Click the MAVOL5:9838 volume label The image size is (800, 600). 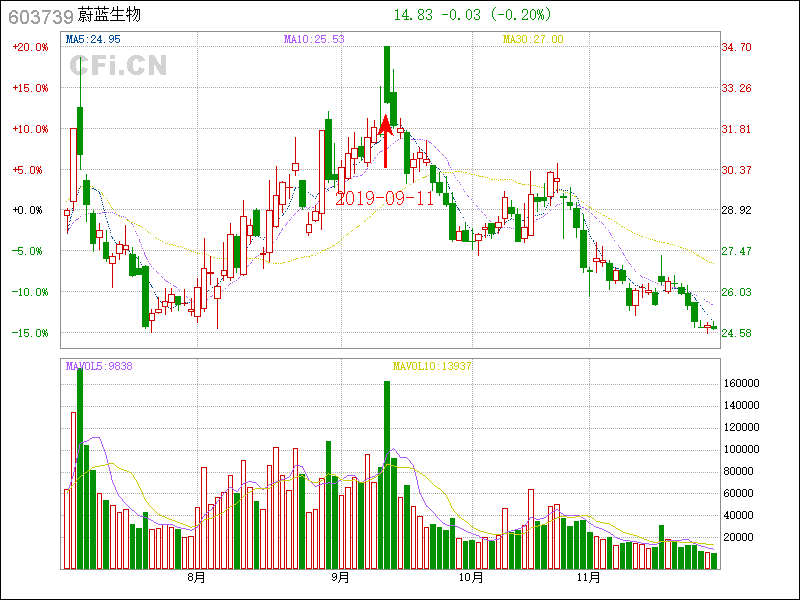(99, 366)
